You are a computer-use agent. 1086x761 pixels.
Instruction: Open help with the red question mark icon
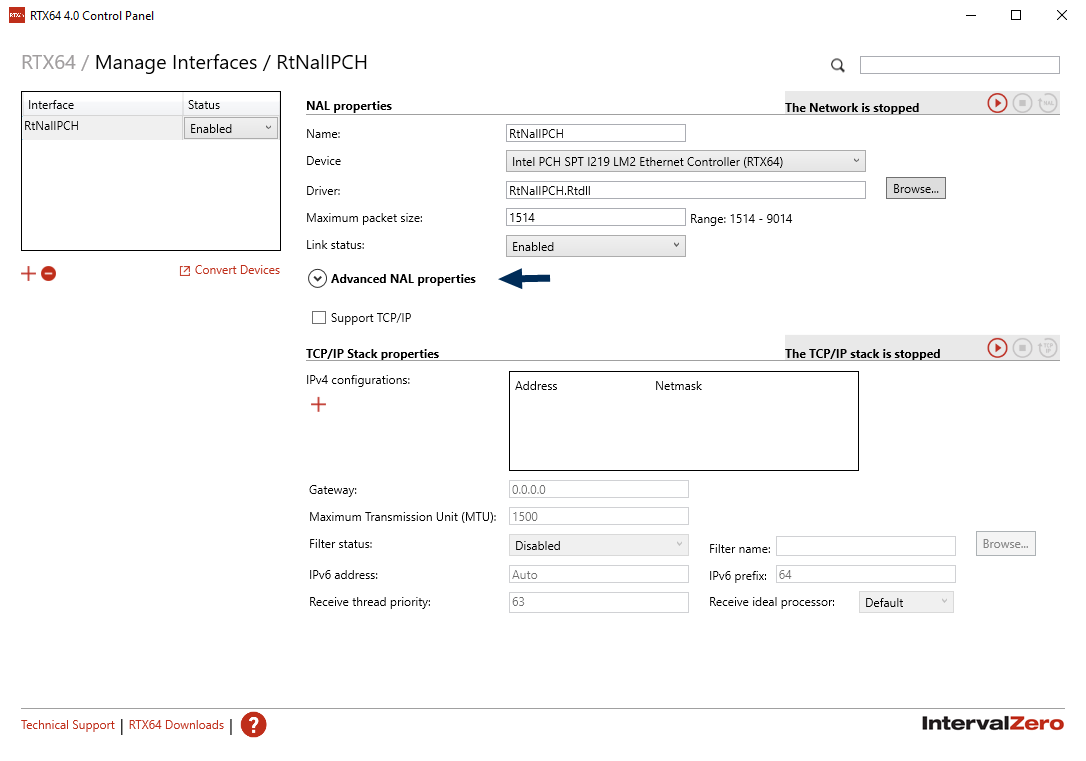[x=253, y=725]
